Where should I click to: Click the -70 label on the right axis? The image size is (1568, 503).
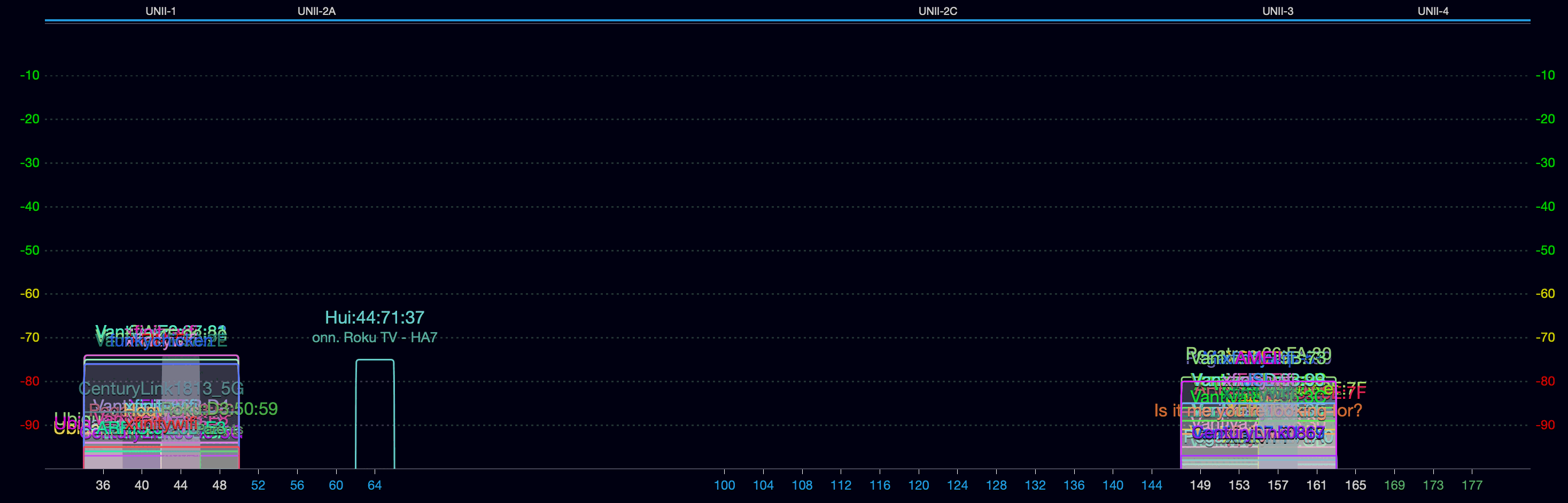click(1545, 337)
